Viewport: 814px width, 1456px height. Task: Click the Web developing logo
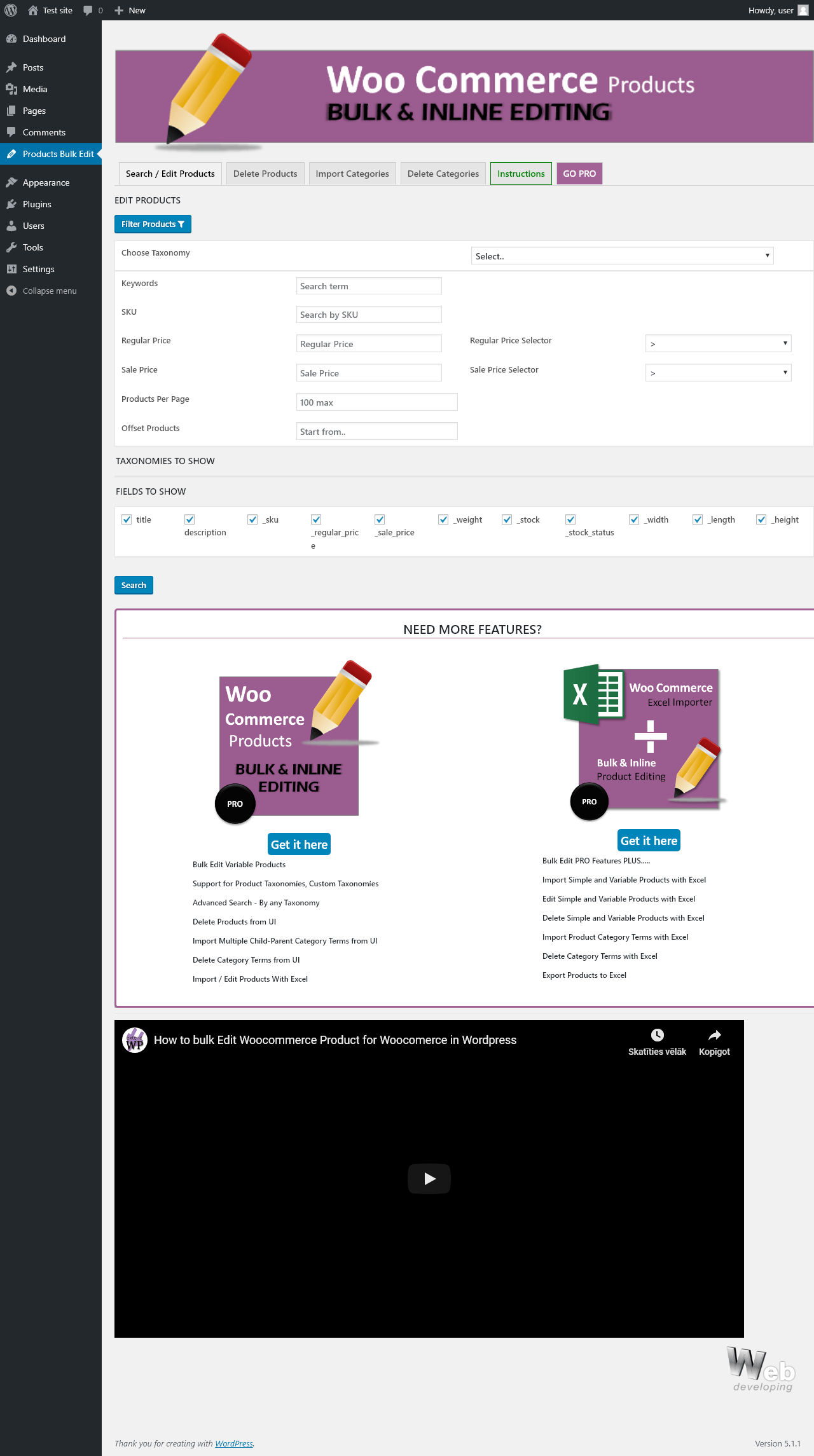762,1370
